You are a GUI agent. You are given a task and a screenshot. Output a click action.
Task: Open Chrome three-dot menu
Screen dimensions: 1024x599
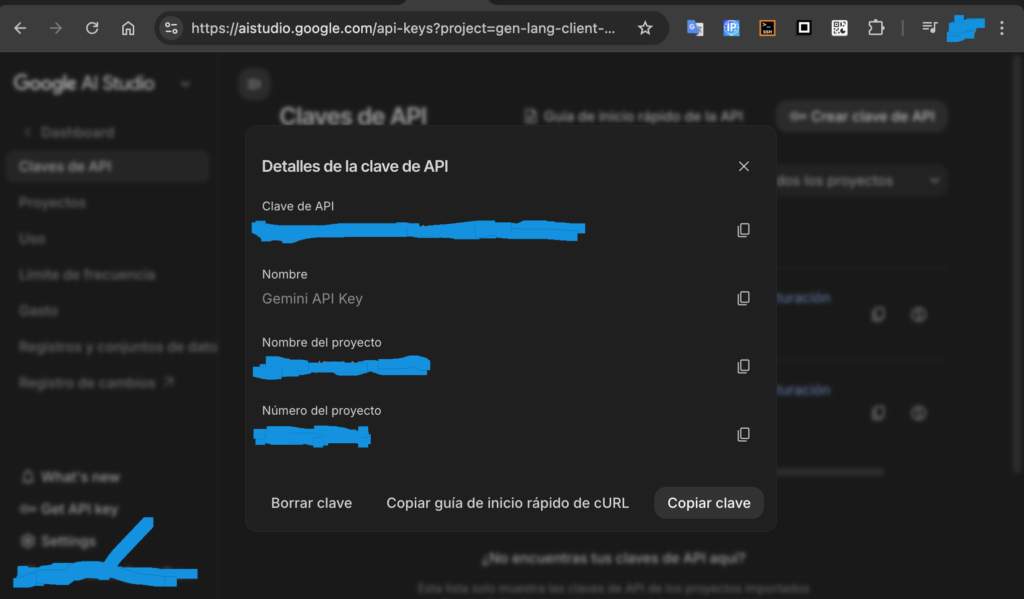point(1002,28)
